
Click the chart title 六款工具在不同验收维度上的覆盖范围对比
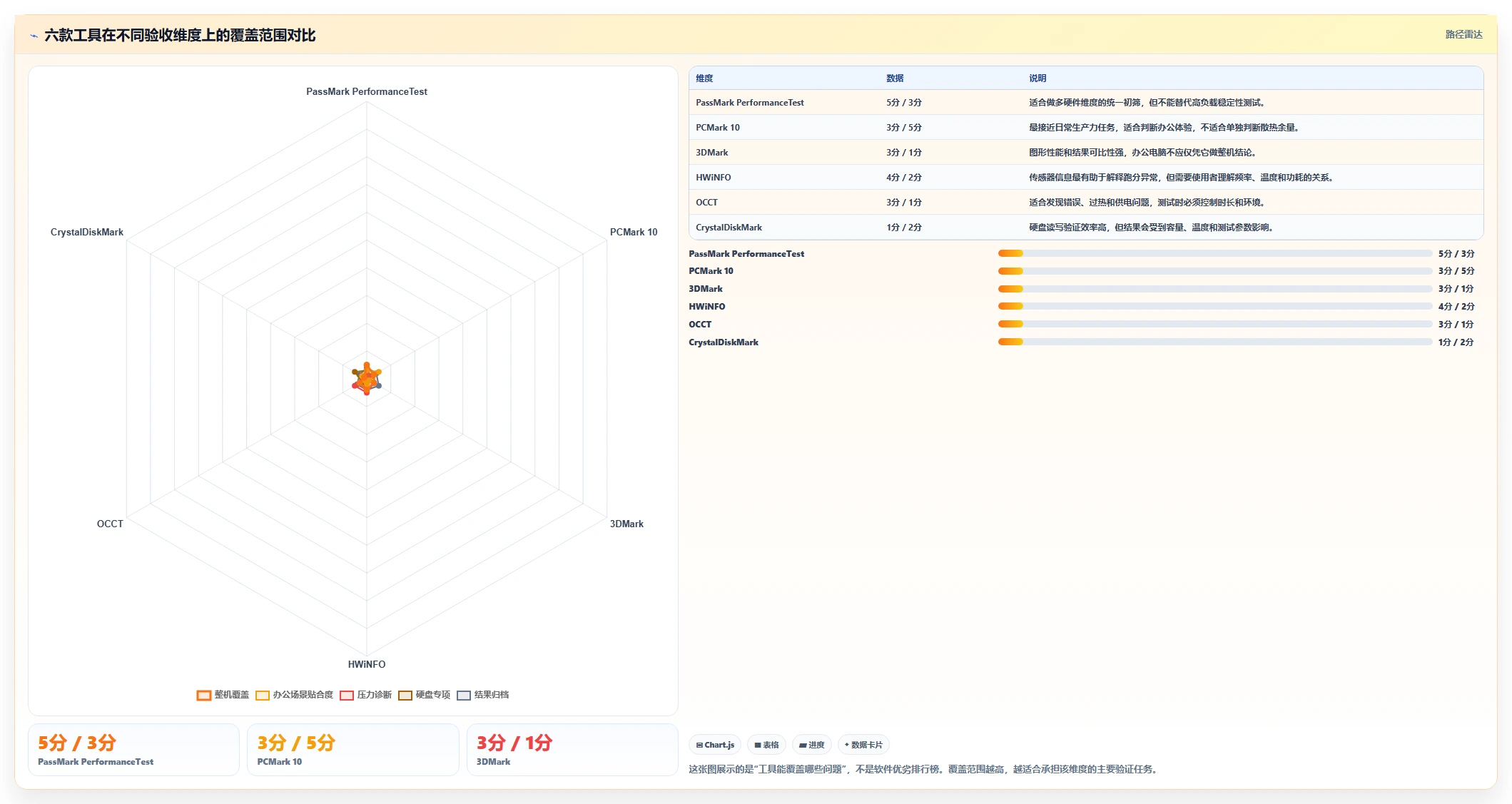tap(180, 36)
